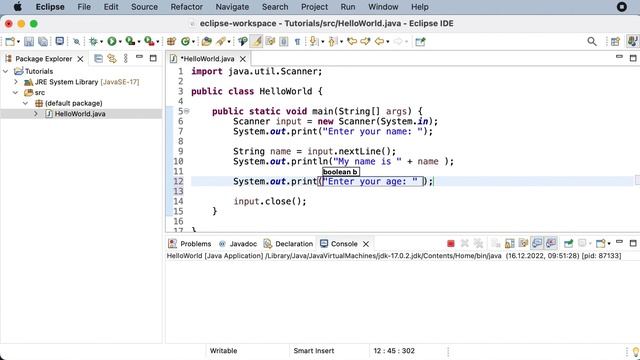
Task: Collapse the Tutorials project node
Action: (x=6, y=71)
